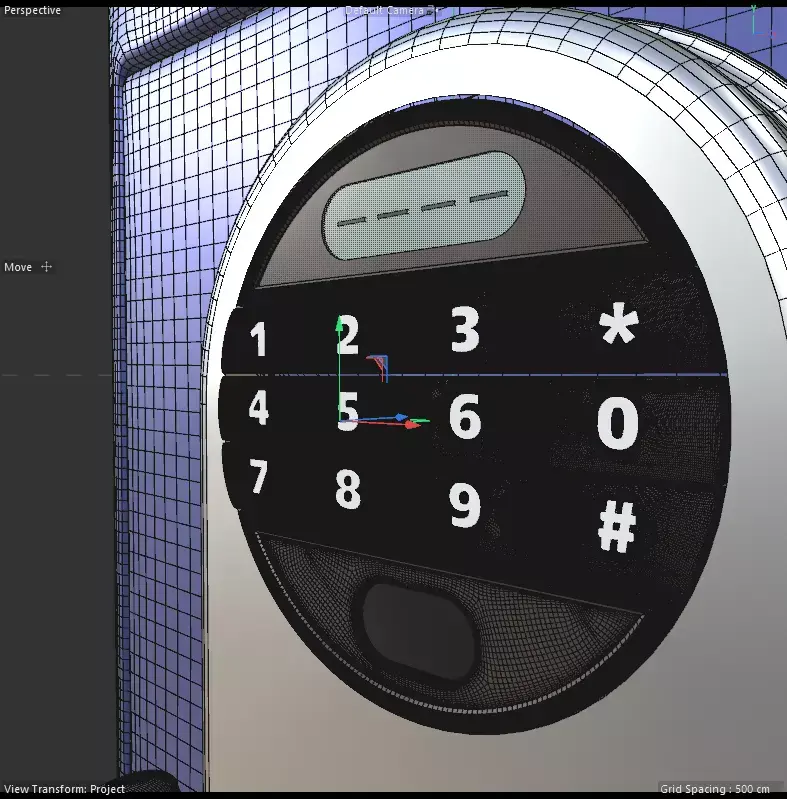The height and width of the screenshot is (799, 787).
Task: Click the red X-axis arrow of the move gizmo
Action: 413,424
